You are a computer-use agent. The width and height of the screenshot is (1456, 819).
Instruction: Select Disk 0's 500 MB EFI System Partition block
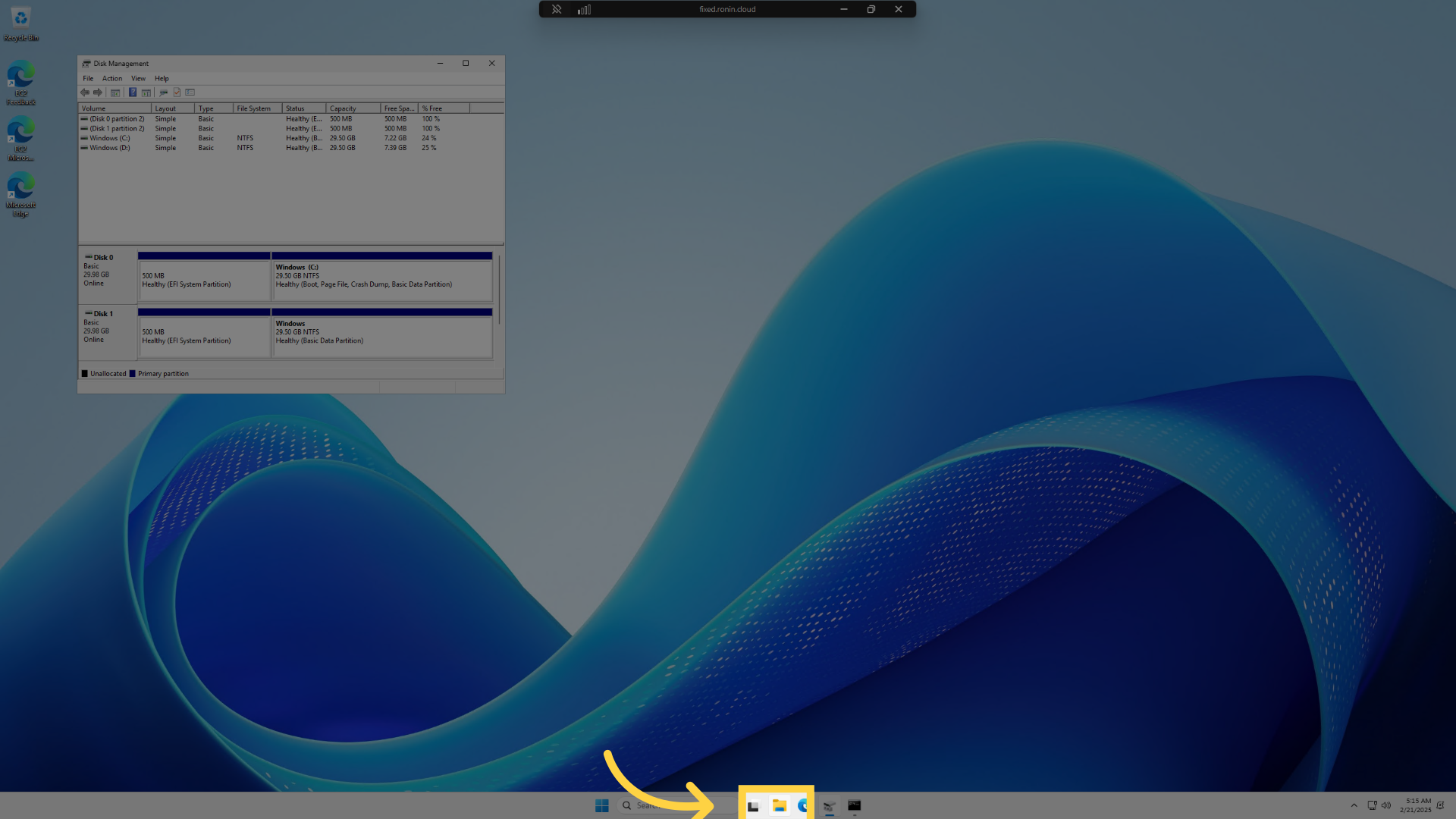pos(204,277)
